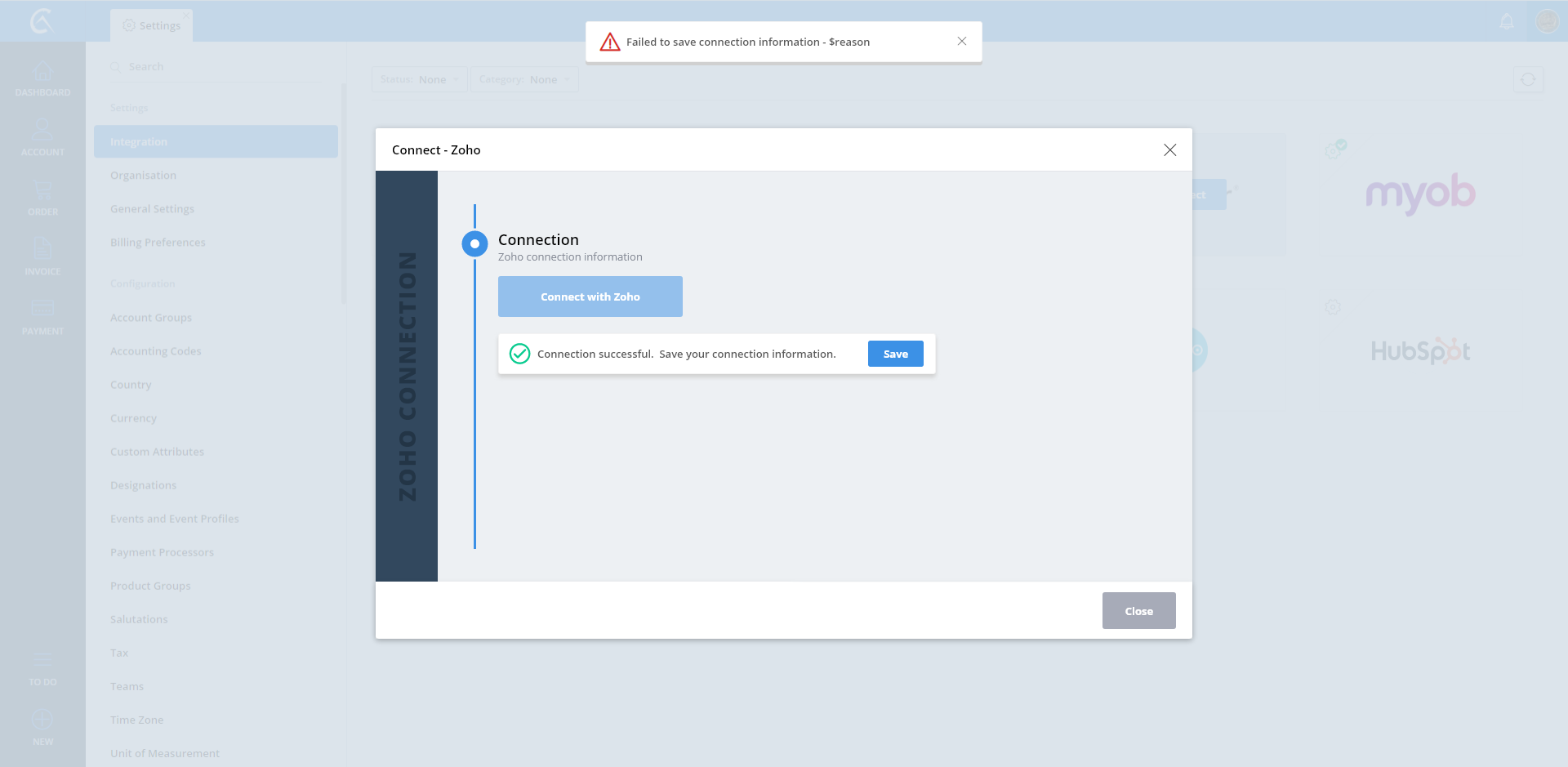Click the New plus icon
Viewport: 1568px width, 767px height.
pyautogui.click(x=42, y=720)
